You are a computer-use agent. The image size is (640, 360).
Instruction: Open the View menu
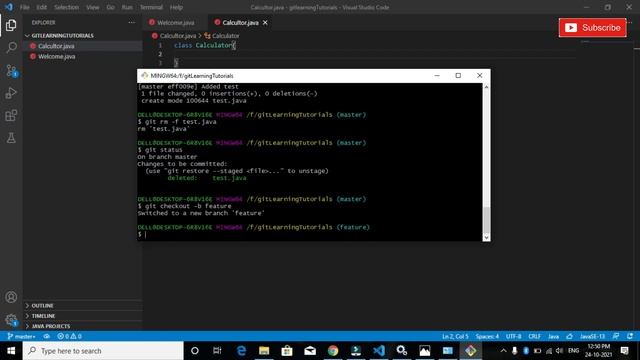pyautogui.click(x=93, y=7)
